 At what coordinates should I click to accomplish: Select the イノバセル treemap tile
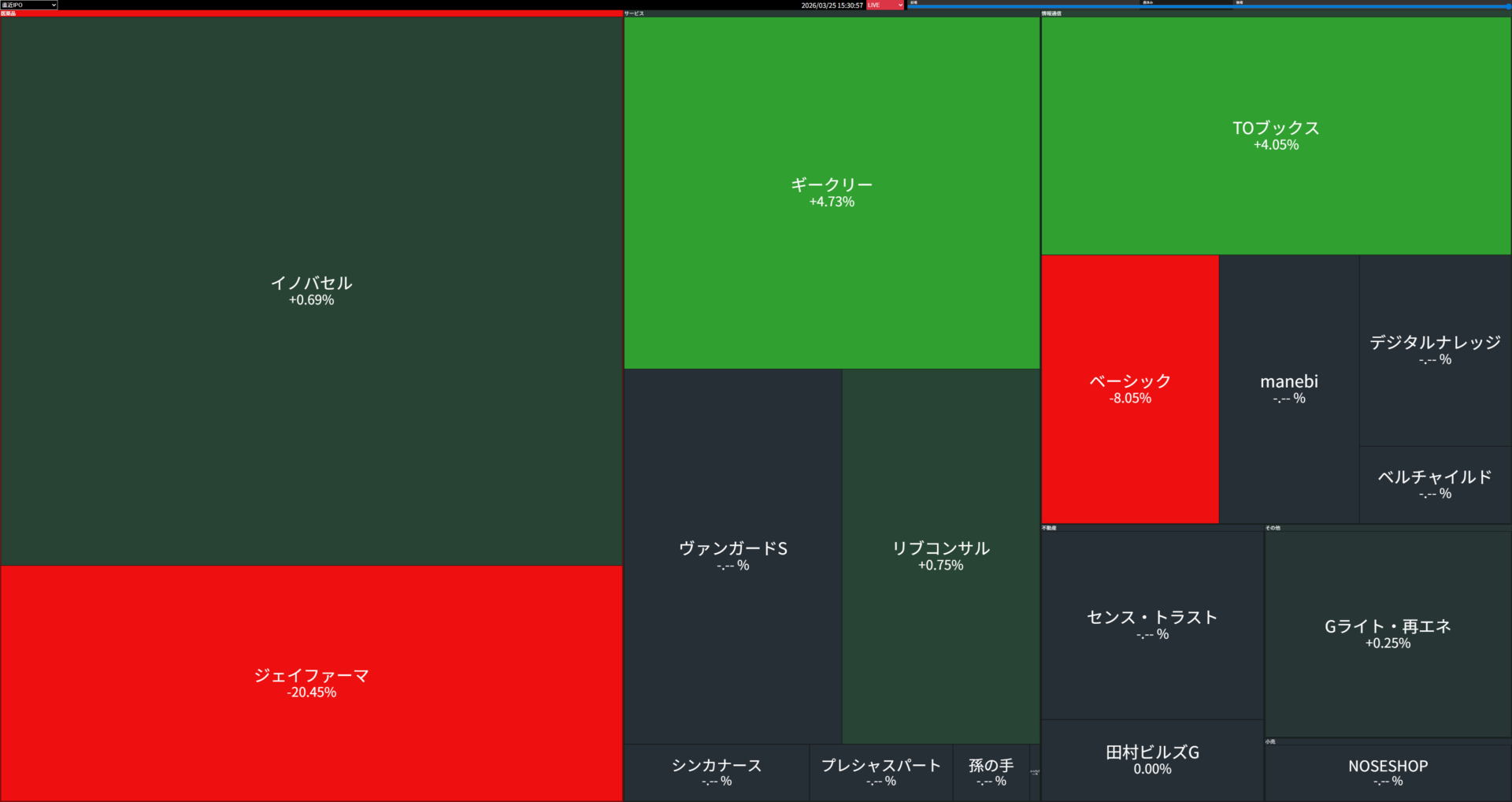point(311,290)
